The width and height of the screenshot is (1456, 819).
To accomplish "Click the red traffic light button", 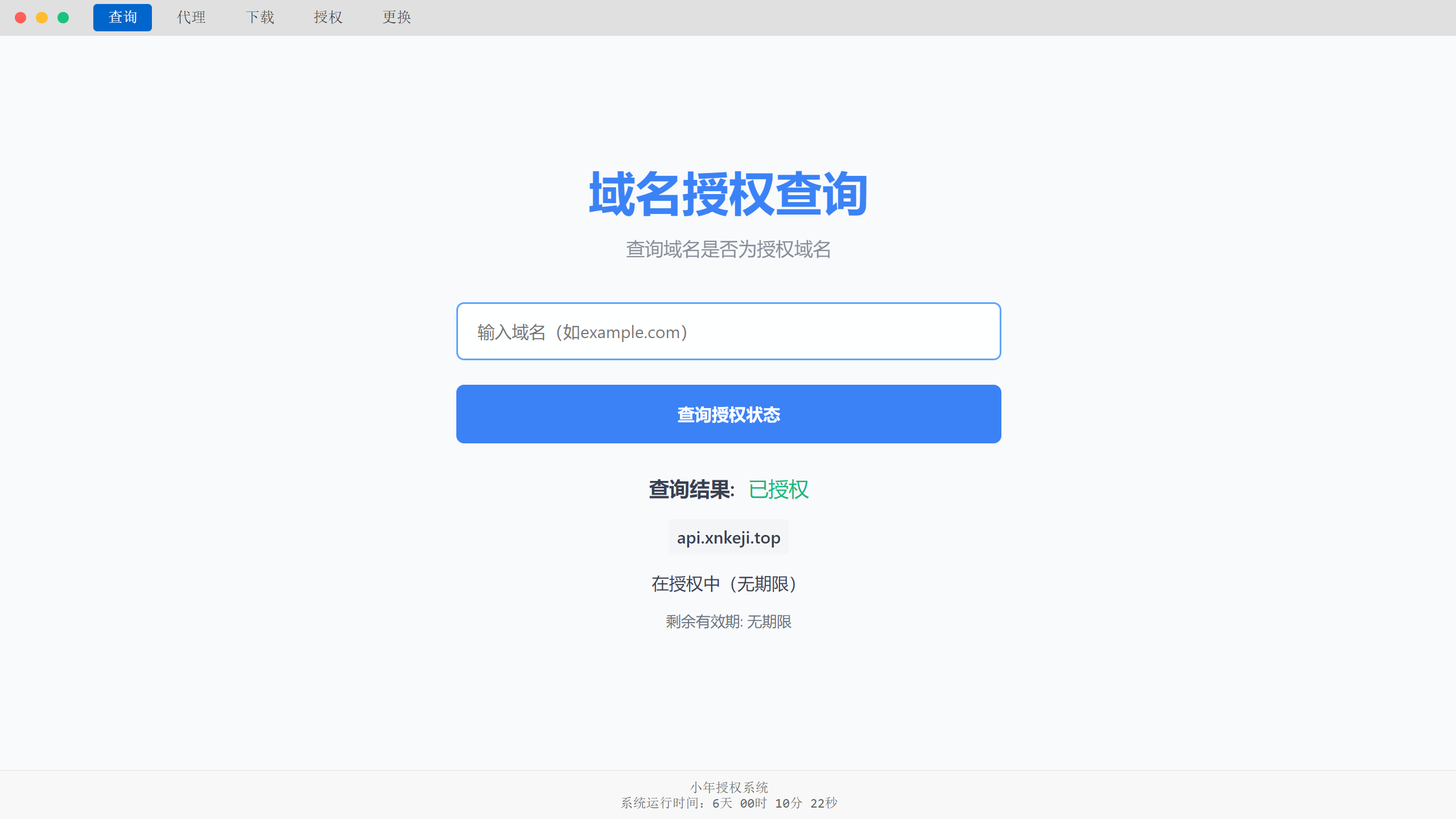I will coord(21,18).
